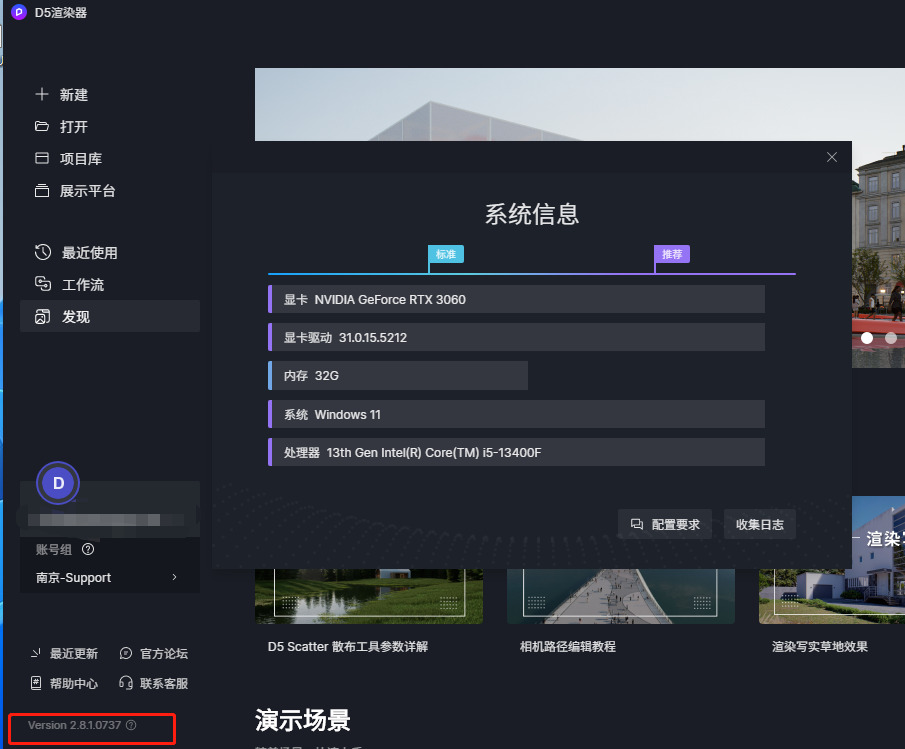
Task: Click the 账号组 label
Action: point(54,549)
